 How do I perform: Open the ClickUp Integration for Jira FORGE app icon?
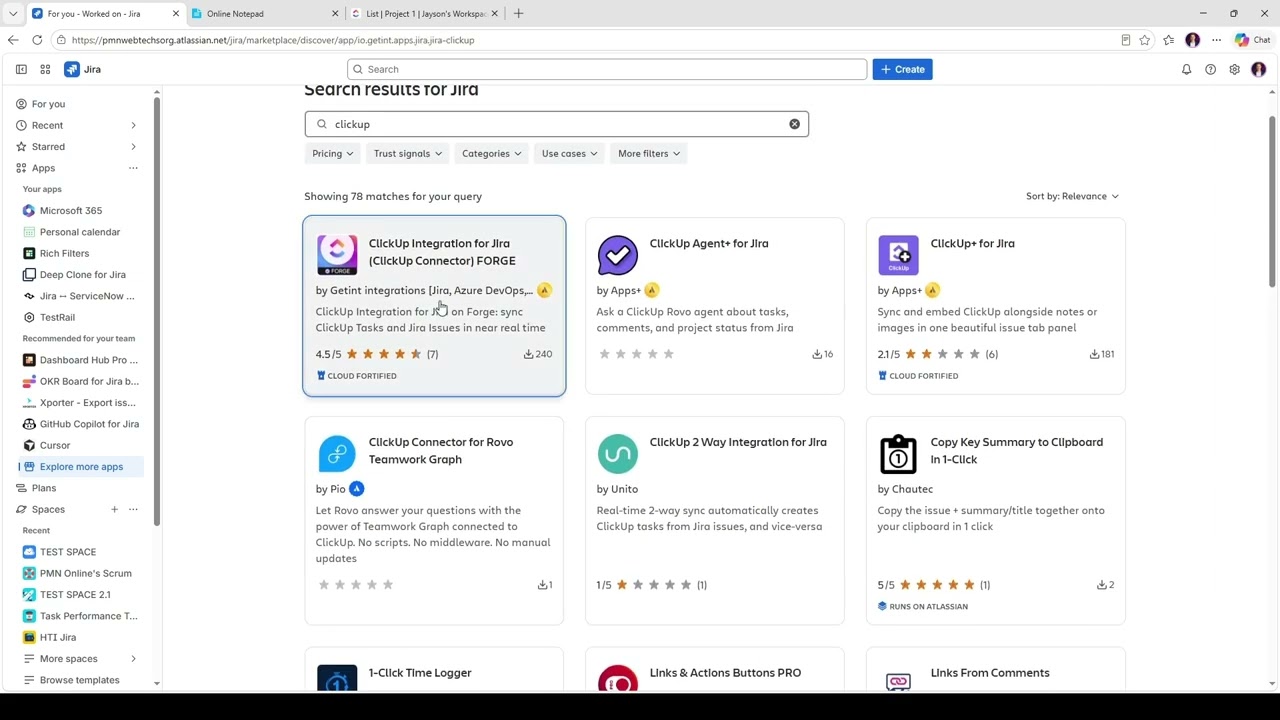(337, 255)
